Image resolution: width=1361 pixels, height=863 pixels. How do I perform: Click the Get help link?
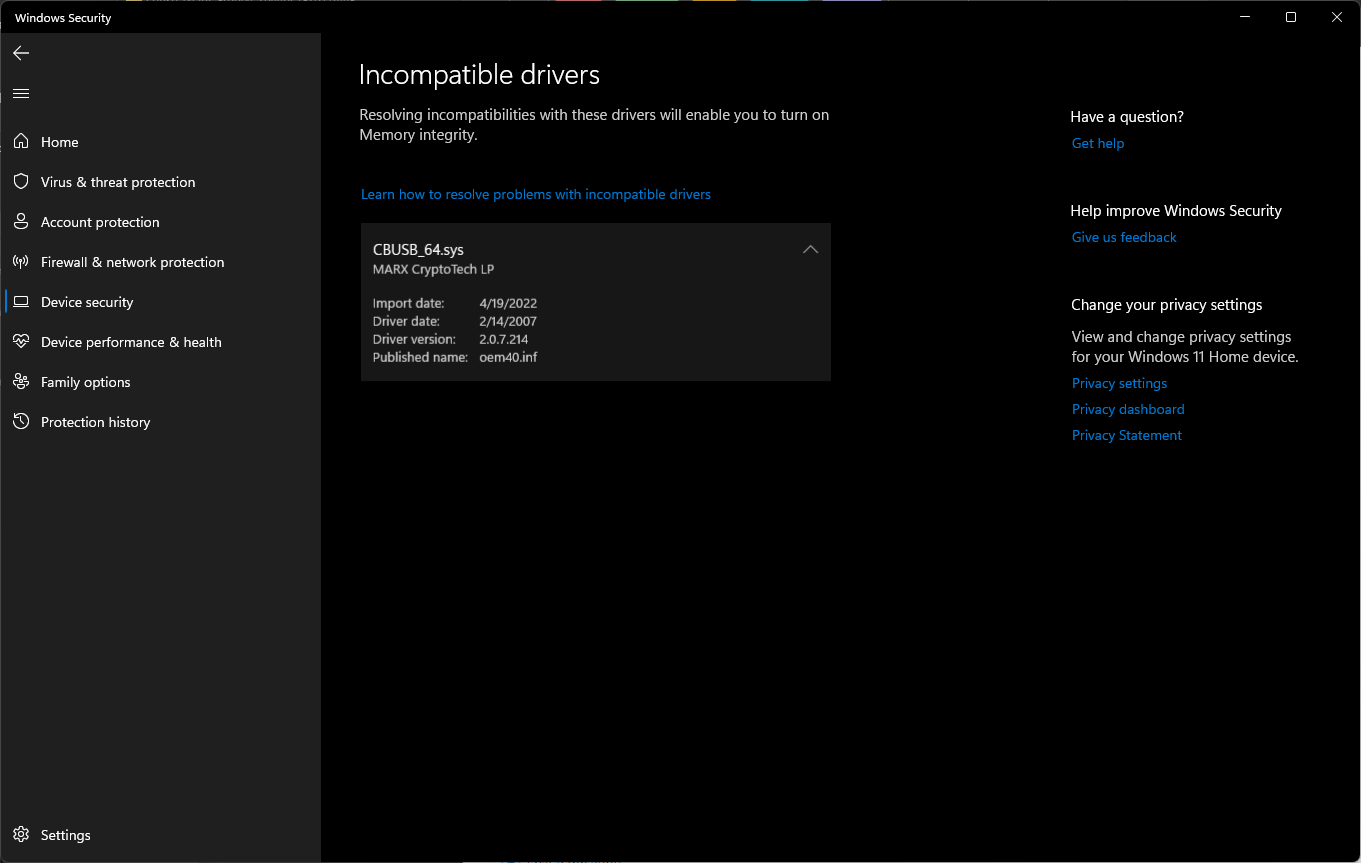tap(1097, 142)
